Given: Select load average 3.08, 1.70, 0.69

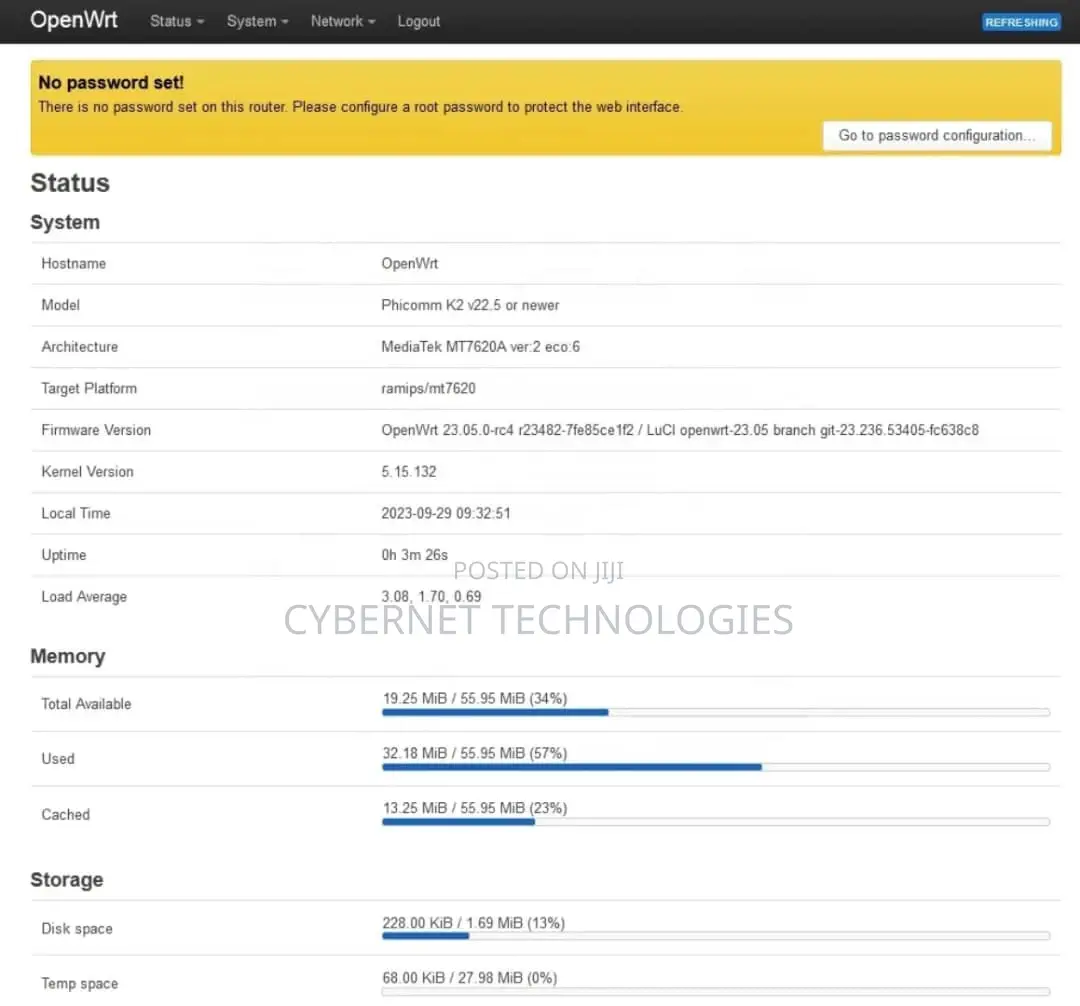Looking at the screenshot, I should (432, 596).
